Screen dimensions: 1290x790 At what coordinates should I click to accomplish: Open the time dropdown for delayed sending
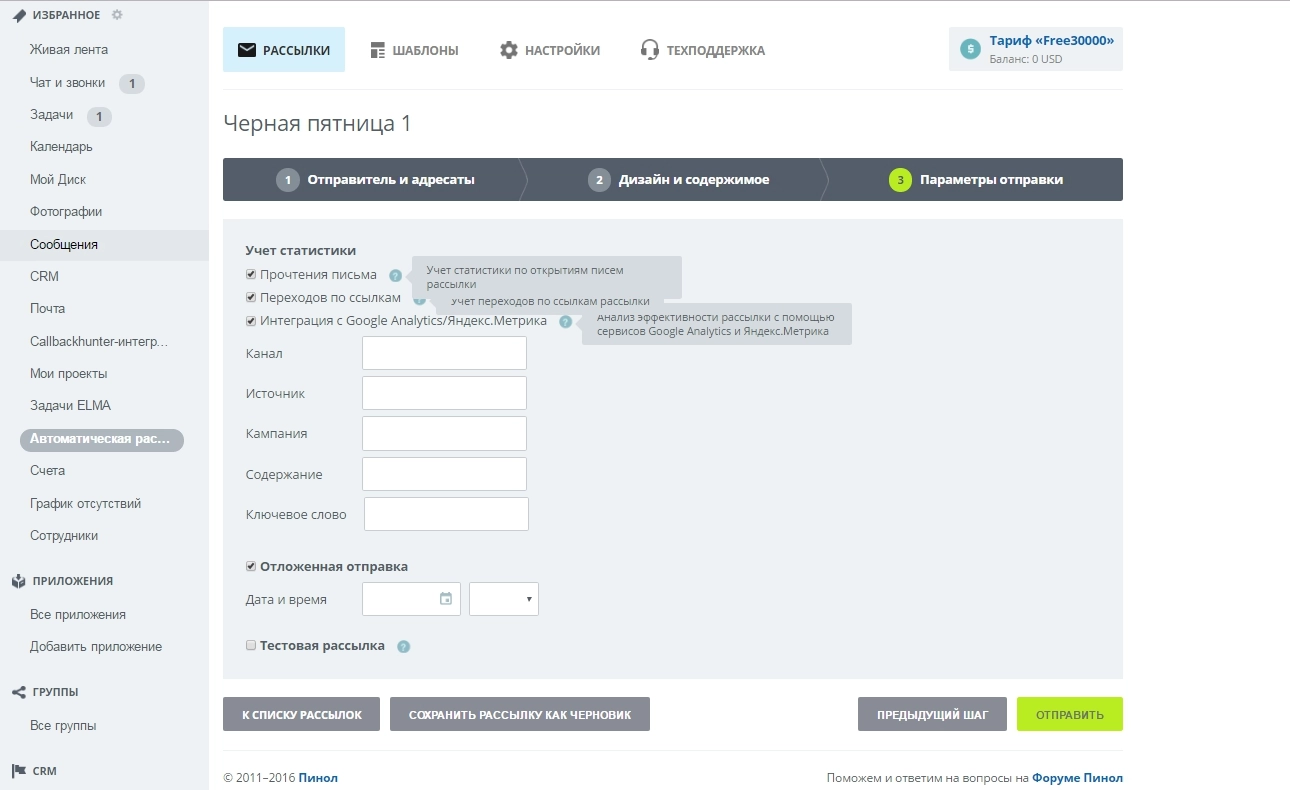pos(504,599)
